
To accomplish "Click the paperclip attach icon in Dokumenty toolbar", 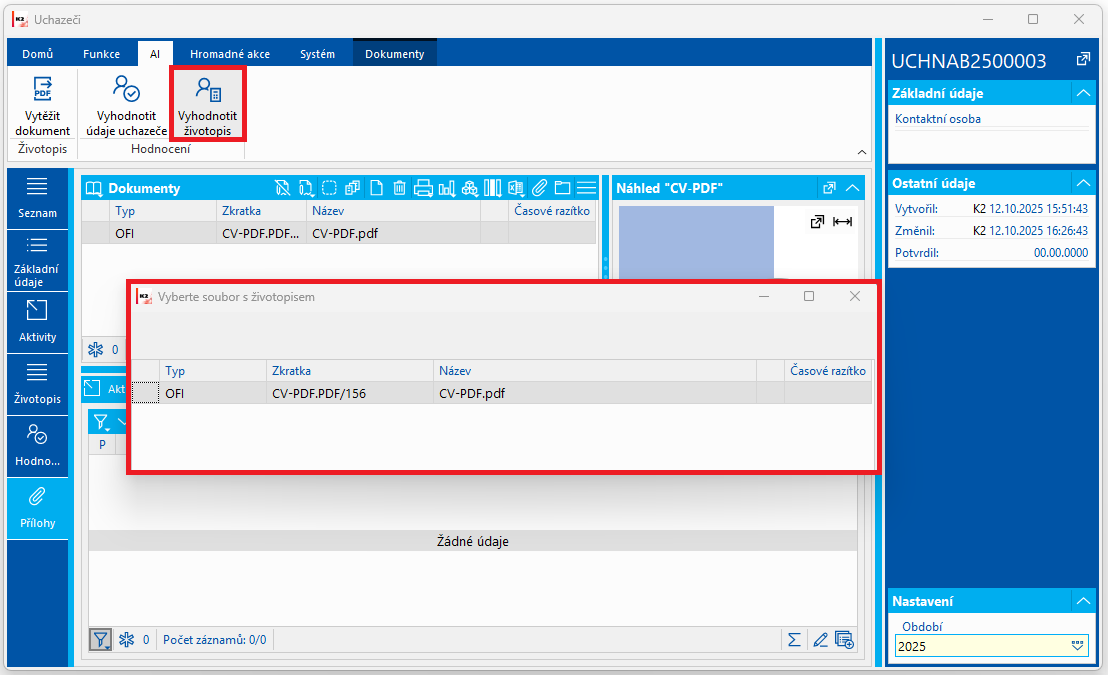I will click(540, 188).
